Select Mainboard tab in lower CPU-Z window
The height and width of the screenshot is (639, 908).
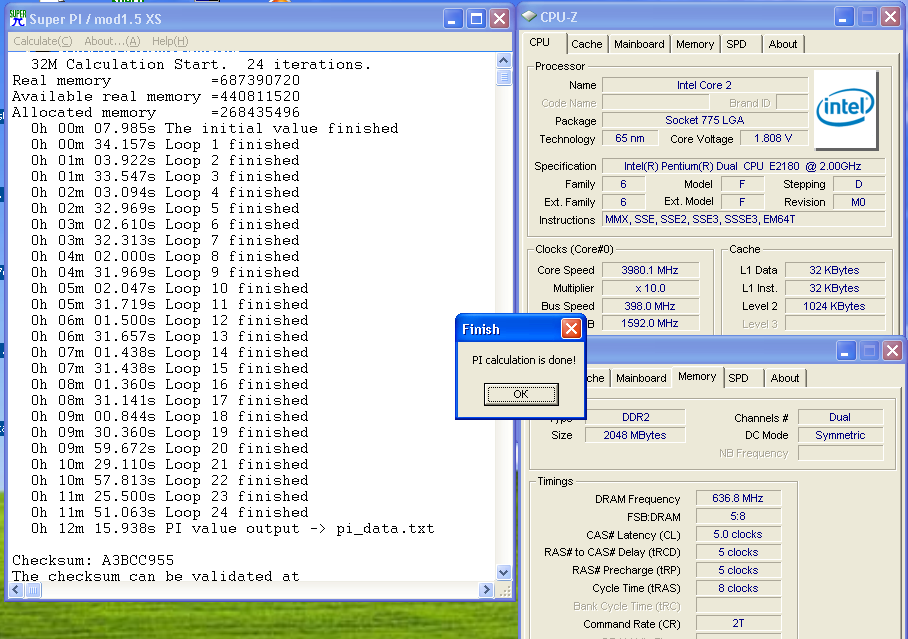point(641,378)
